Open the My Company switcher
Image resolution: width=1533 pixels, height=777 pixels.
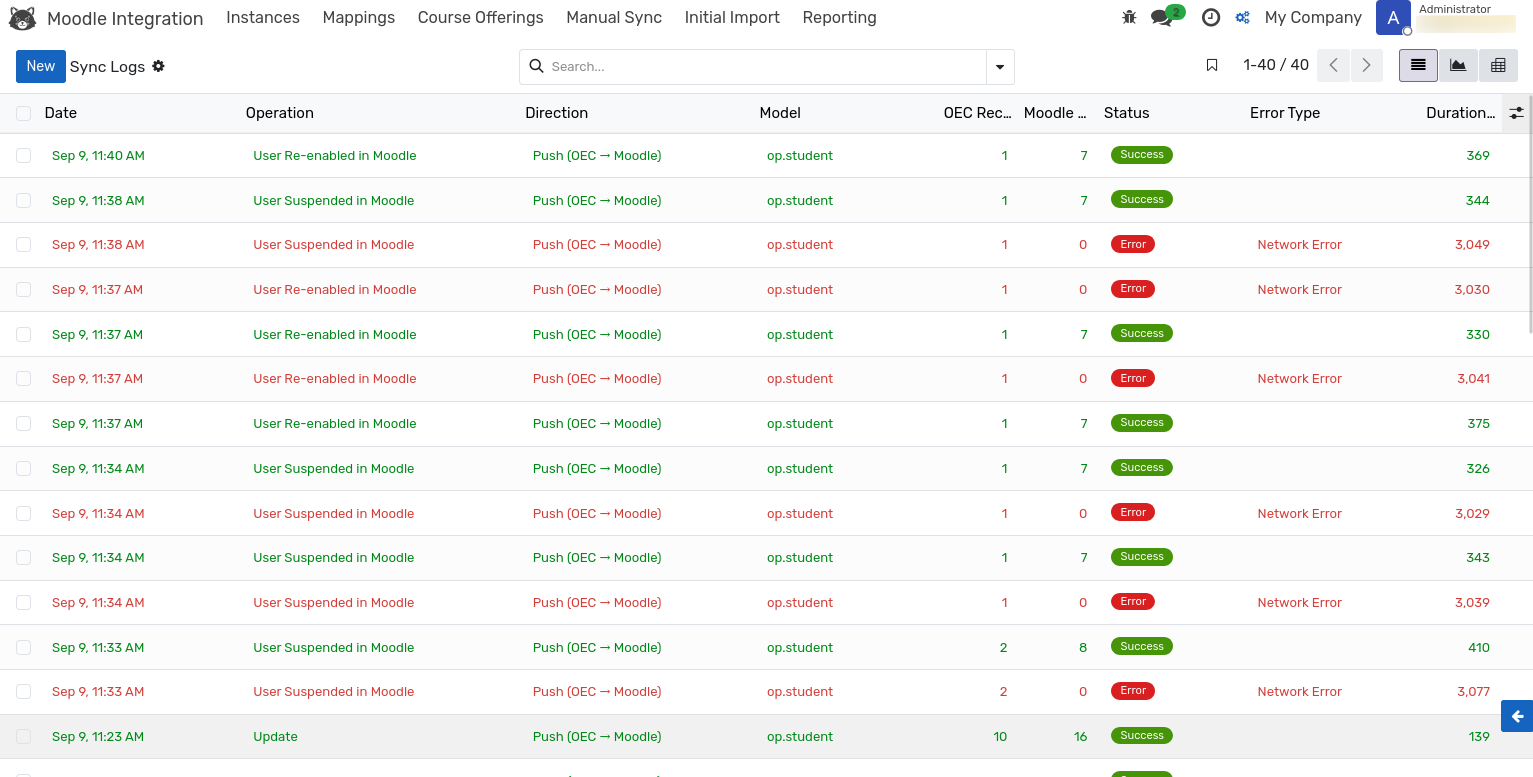coord(1313,17)
